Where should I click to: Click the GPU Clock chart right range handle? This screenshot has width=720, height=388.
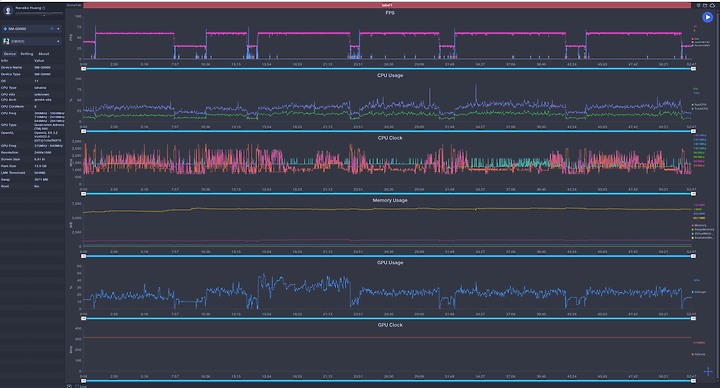pyautogui.click(x=693, y=381)
